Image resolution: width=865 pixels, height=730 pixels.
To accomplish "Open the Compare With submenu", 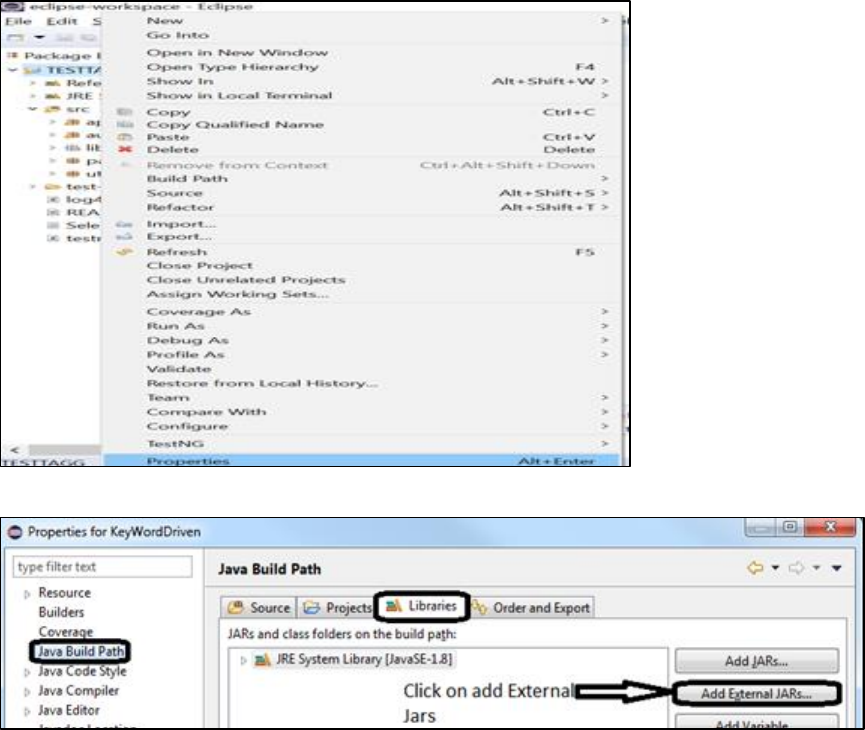I will (x=362, y=412).
